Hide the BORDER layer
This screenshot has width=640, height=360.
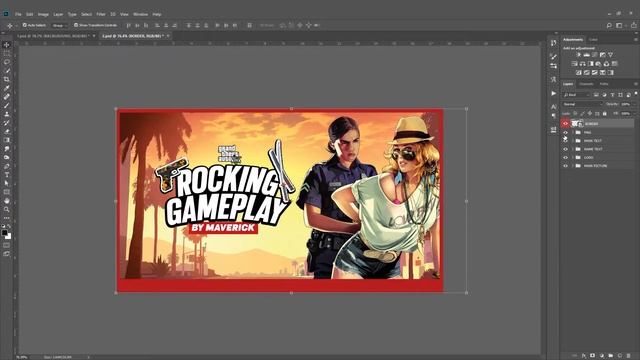tap(565, 124)
